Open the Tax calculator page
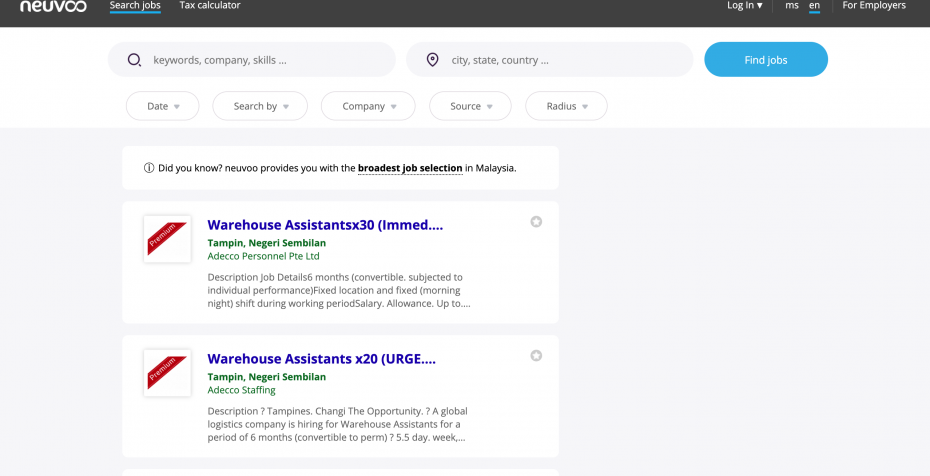 (210, 5)
